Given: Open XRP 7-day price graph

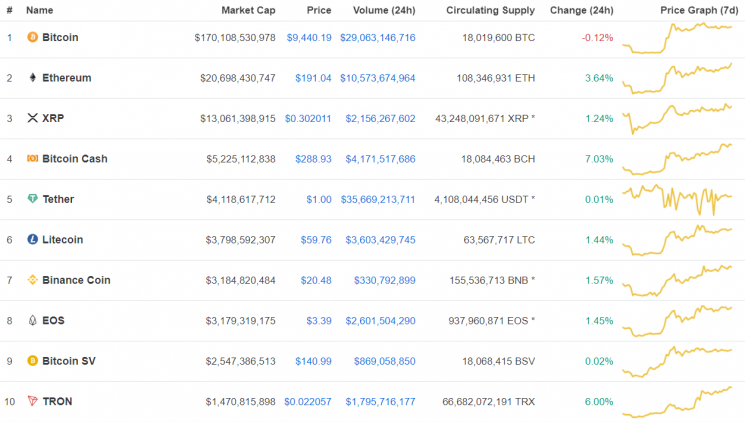Looking at the screenshot, I should [x=677, y=118].
